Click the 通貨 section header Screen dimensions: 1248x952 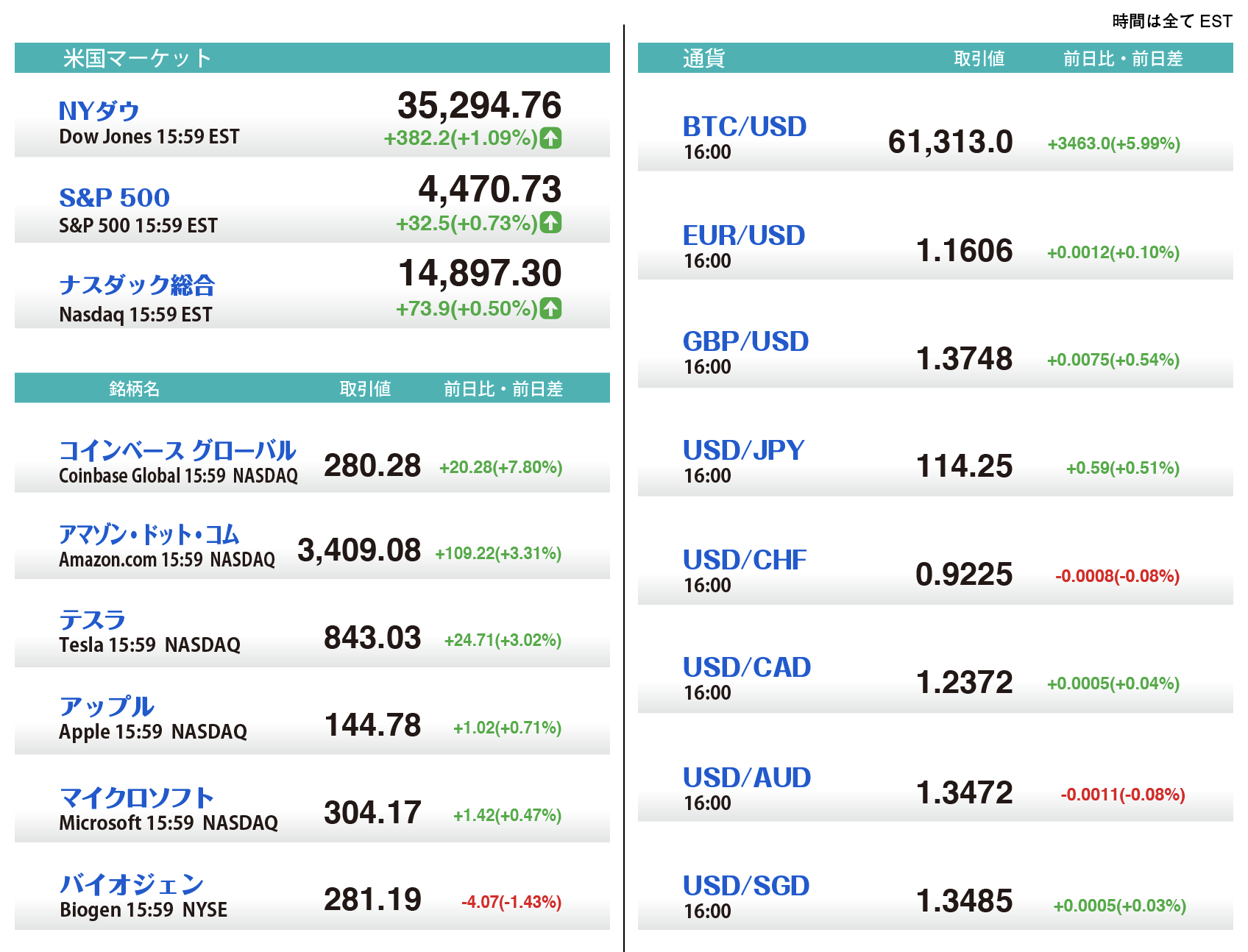[703, 58]
